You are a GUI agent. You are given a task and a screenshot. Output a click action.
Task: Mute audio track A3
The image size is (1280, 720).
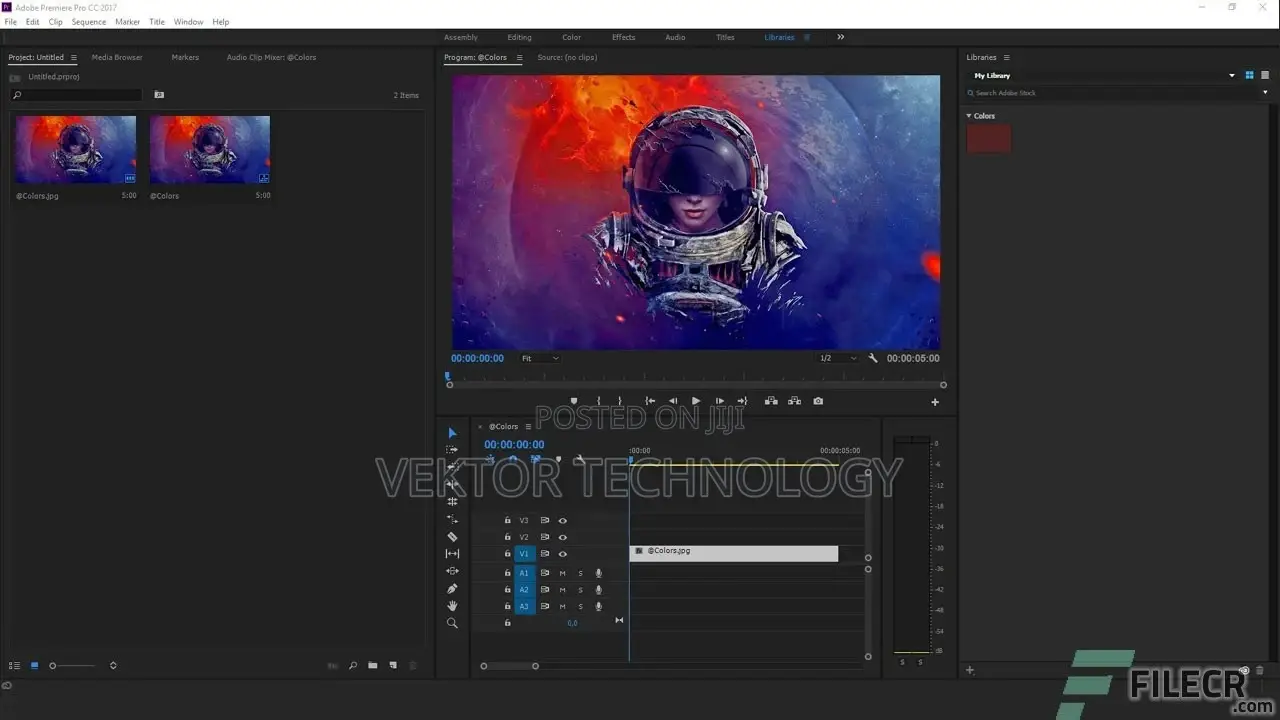click(x=562, y=607)
